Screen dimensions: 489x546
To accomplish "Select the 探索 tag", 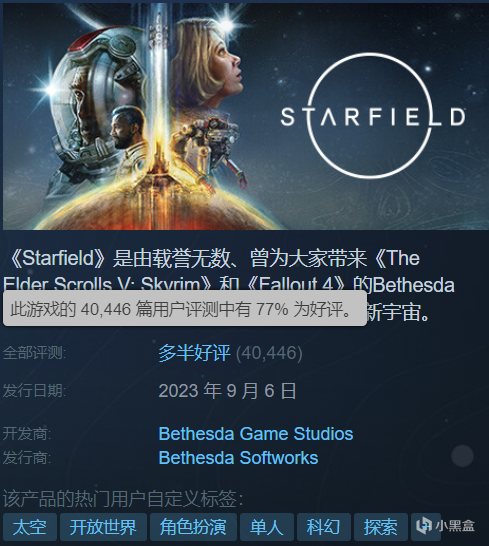I will (x=381, y=526).
